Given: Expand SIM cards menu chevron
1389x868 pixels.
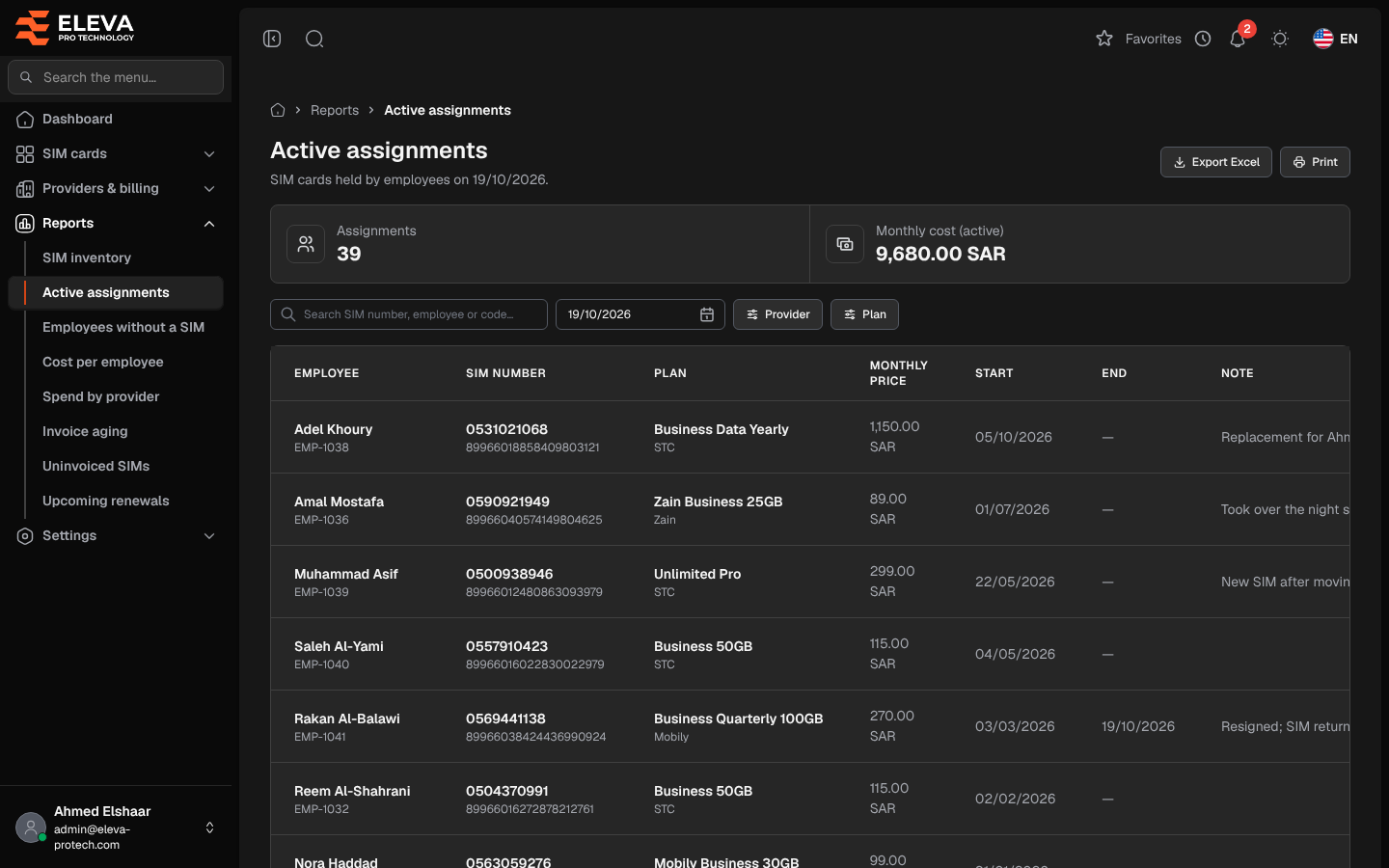Looking at the screenshot, I should [x=209, y=154].
